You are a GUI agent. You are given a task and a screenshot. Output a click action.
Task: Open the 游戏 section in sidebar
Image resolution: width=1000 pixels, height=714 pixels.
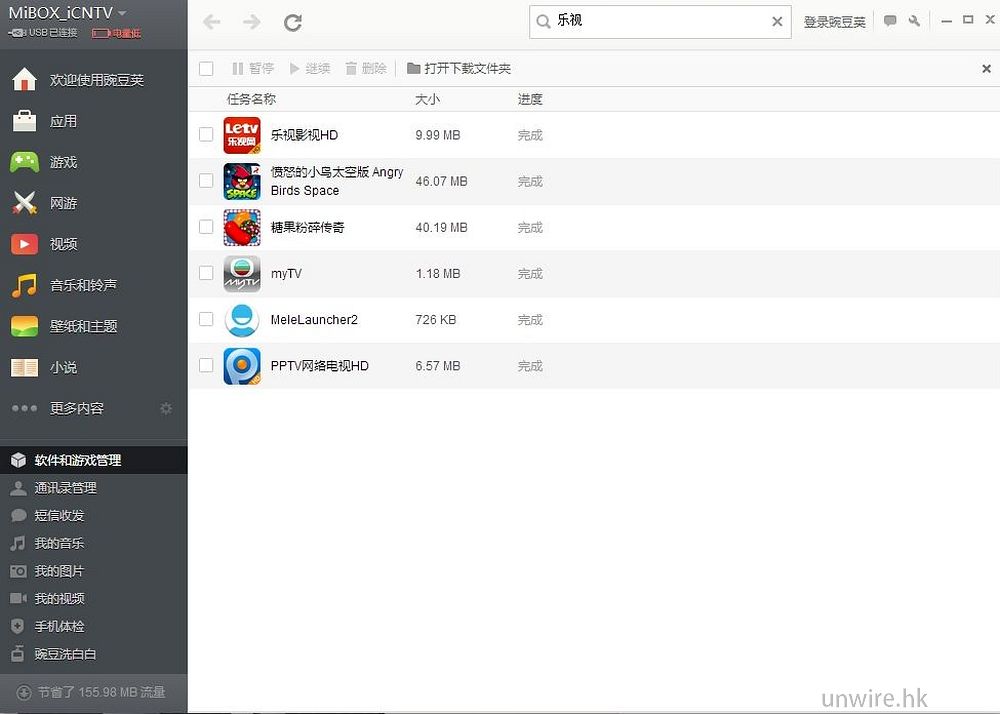click(63, 162)
